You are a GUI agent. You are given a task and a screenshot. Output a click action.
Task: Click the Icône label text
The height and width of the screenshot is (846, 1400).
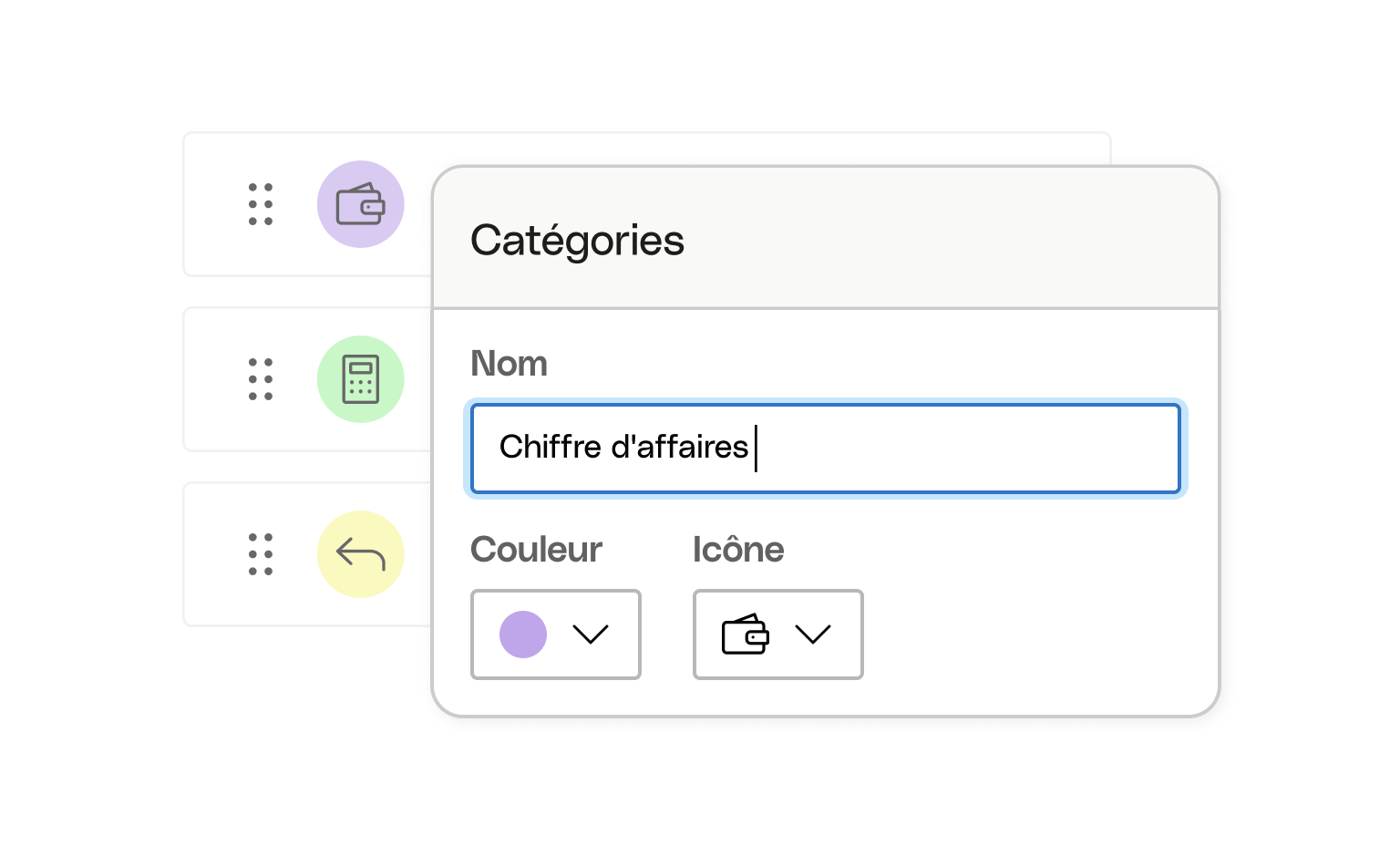coord(738,549)
